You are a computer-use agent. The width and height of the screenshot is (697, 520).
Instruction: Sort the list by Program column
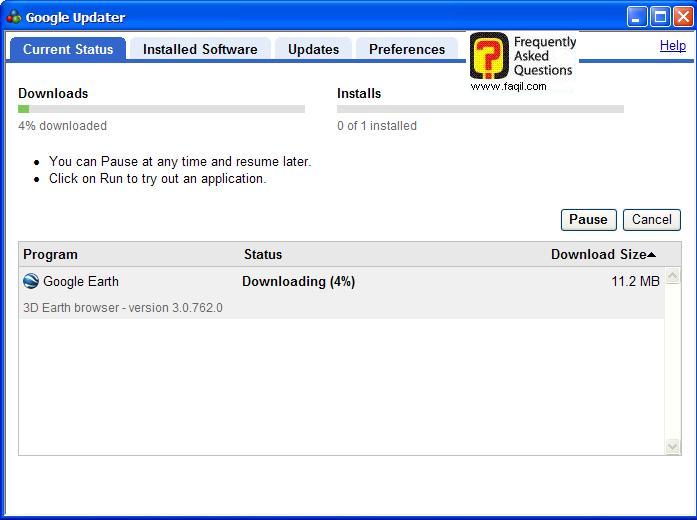tap(50, 255)
